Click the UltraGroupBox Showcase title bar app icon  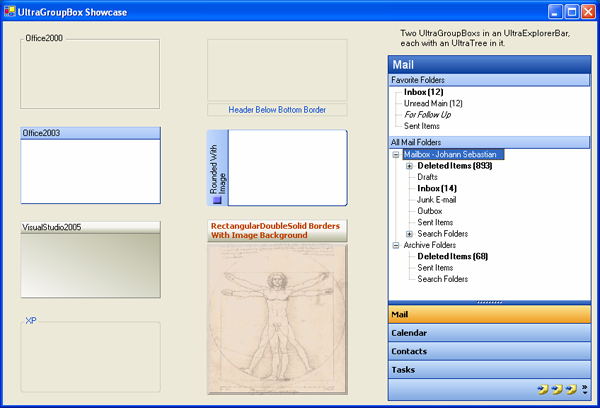(x=9, y=11)
